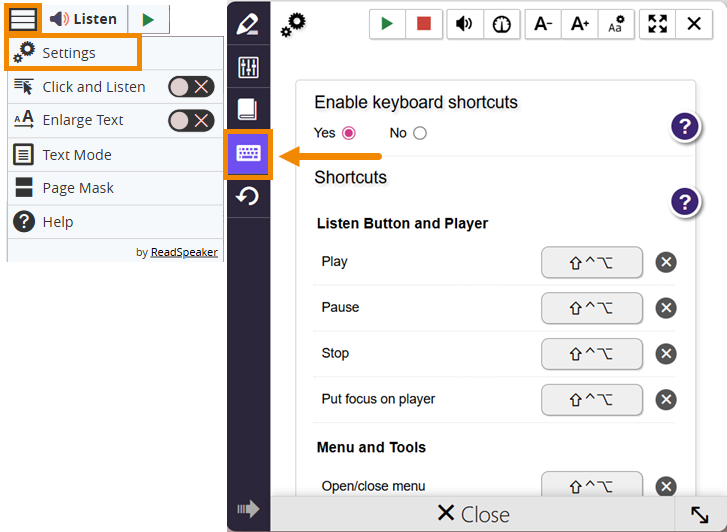The width and height of the screenshot is (727, 532).
Task: Click the red stop button in toolbar
Action: pyautogui.click(x=424, y=24)
